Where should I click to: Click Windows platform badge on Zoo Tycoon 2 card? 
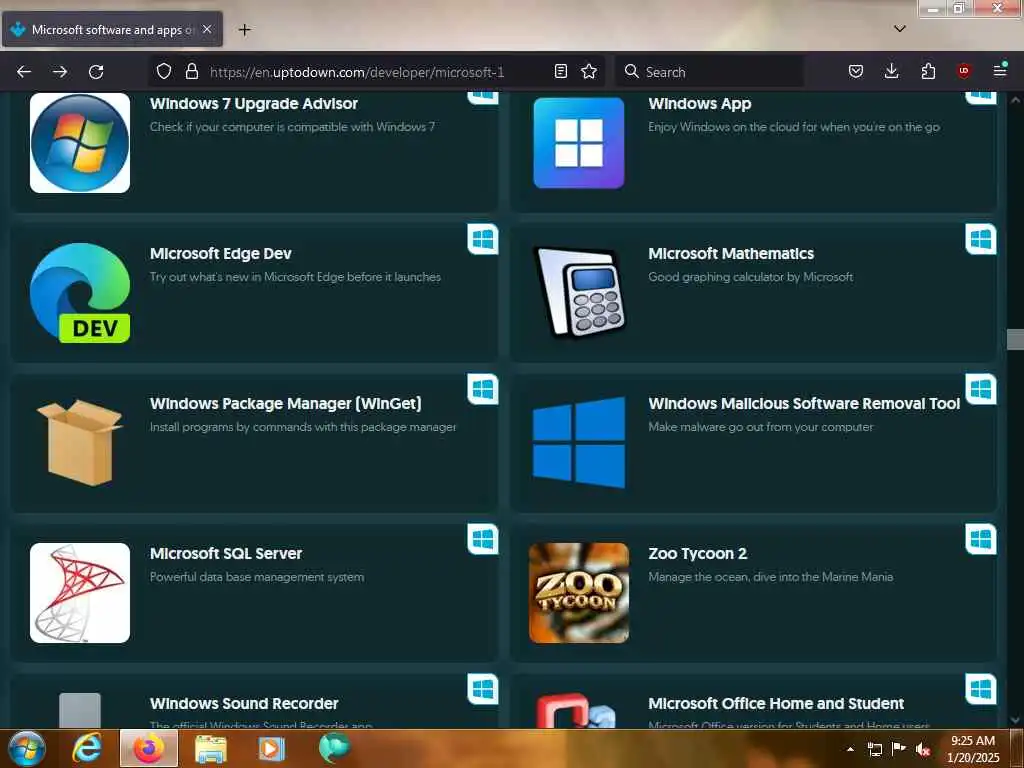pyautogui.click(x=981, y=539)
